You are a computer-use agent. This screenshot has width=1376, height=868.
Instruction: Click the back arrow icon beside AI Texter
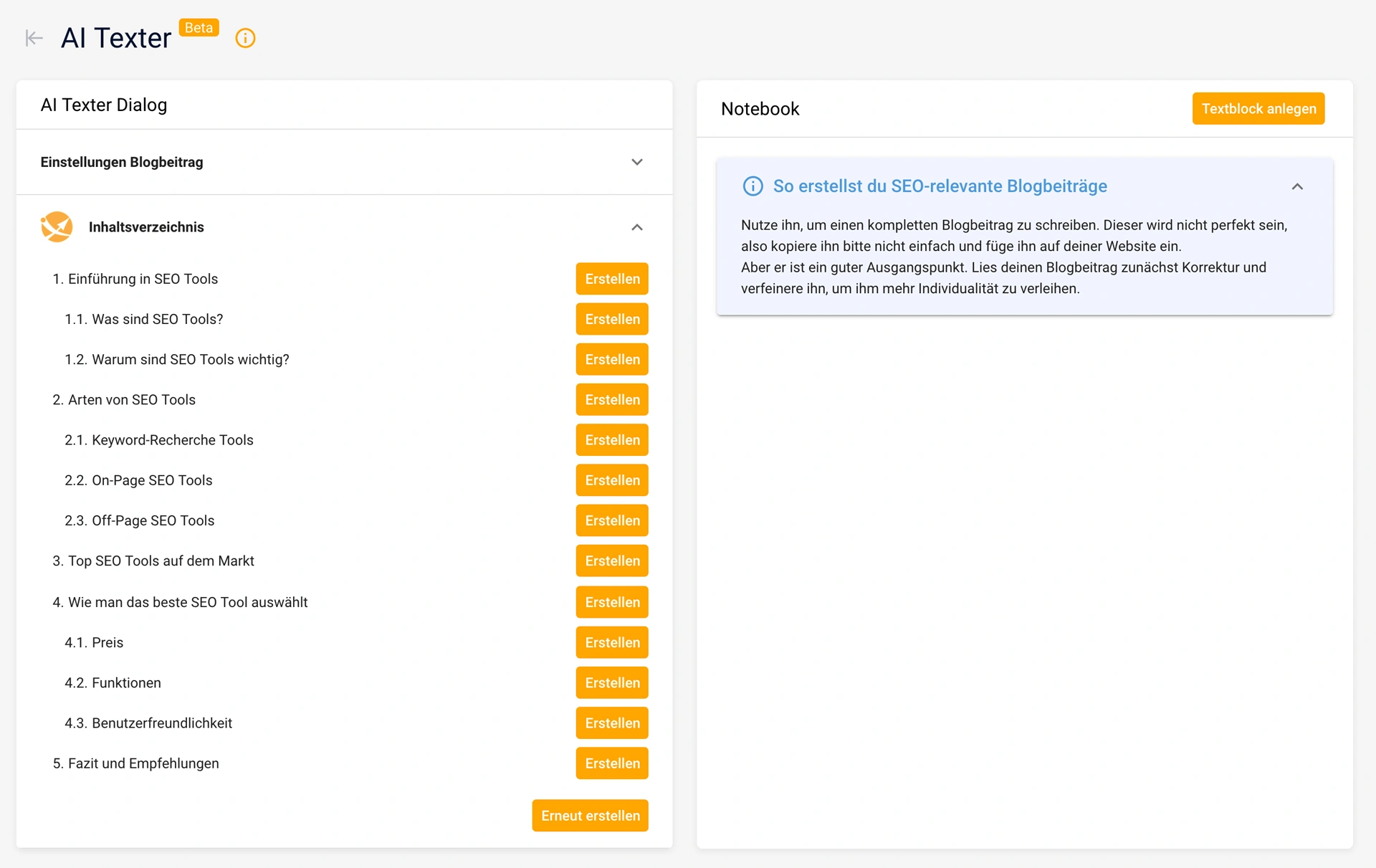(34, 38)
